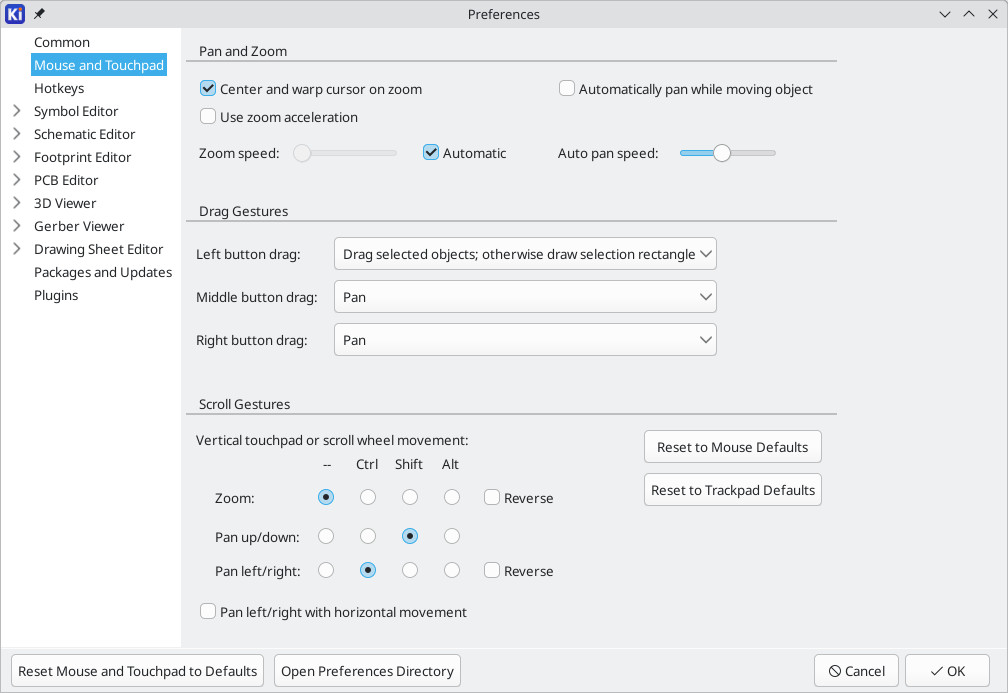
Task: Open the Middle button drag dropdown
Action: click(525, 297)
